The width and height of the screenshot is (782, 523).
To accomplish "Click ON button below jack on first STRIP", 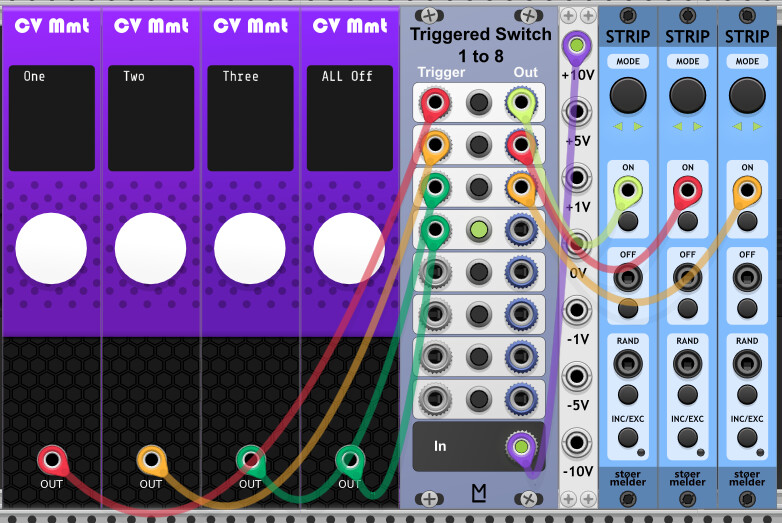I will (x=628, y=221).
